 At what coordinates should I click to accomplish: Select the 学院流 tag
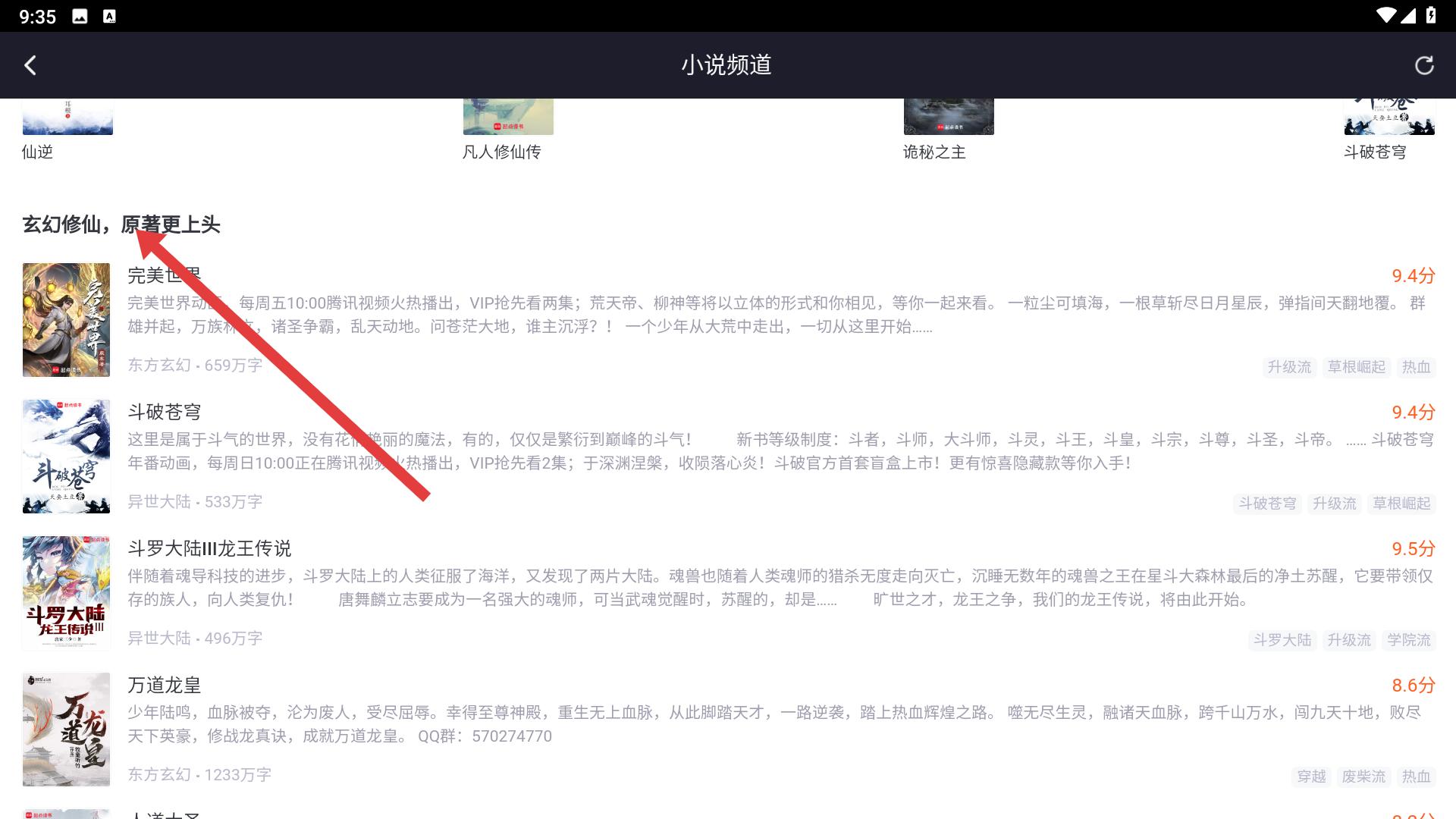(1408, 640)
